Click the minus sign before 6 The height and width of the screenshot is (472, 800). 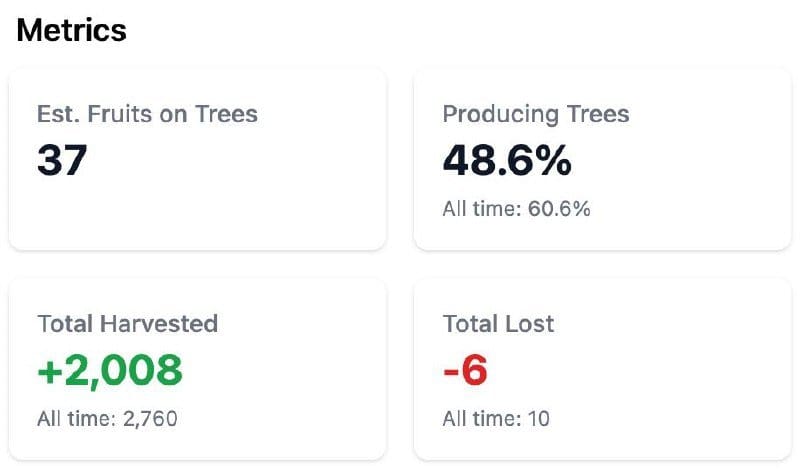451,372
